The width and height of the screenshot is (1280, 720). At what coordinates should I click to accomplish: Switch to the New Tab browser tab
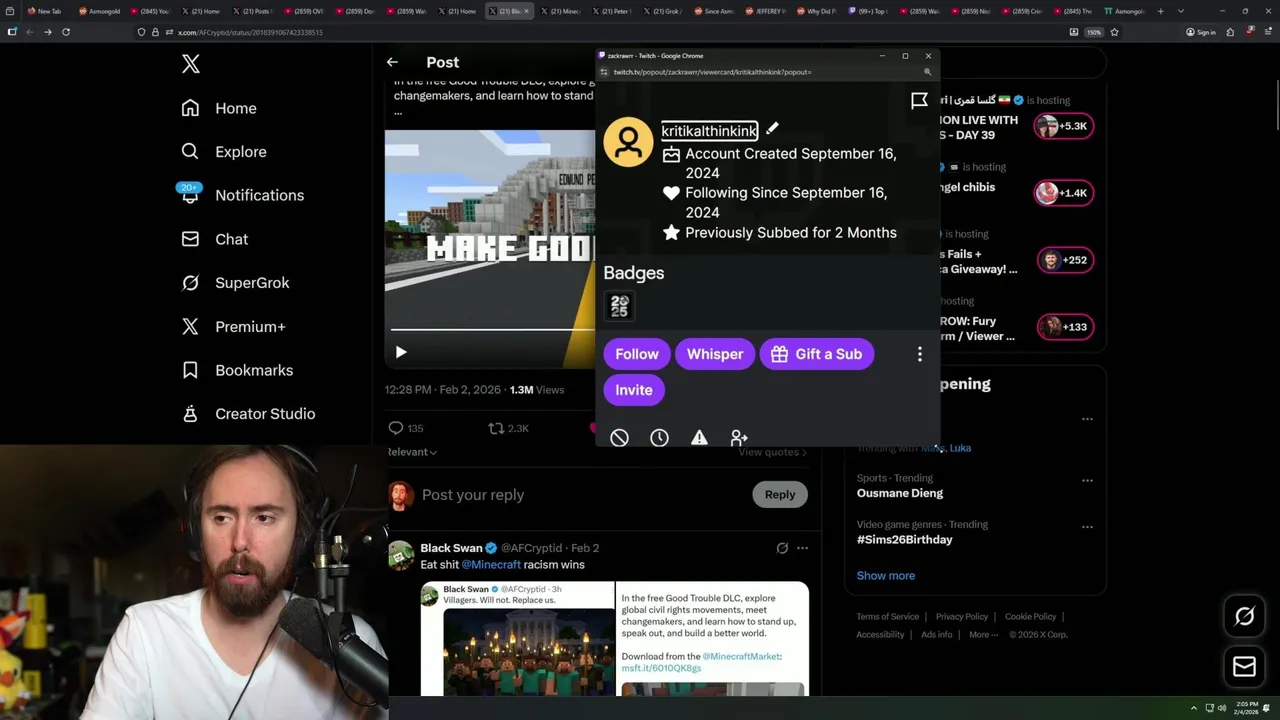coord(43,11)
